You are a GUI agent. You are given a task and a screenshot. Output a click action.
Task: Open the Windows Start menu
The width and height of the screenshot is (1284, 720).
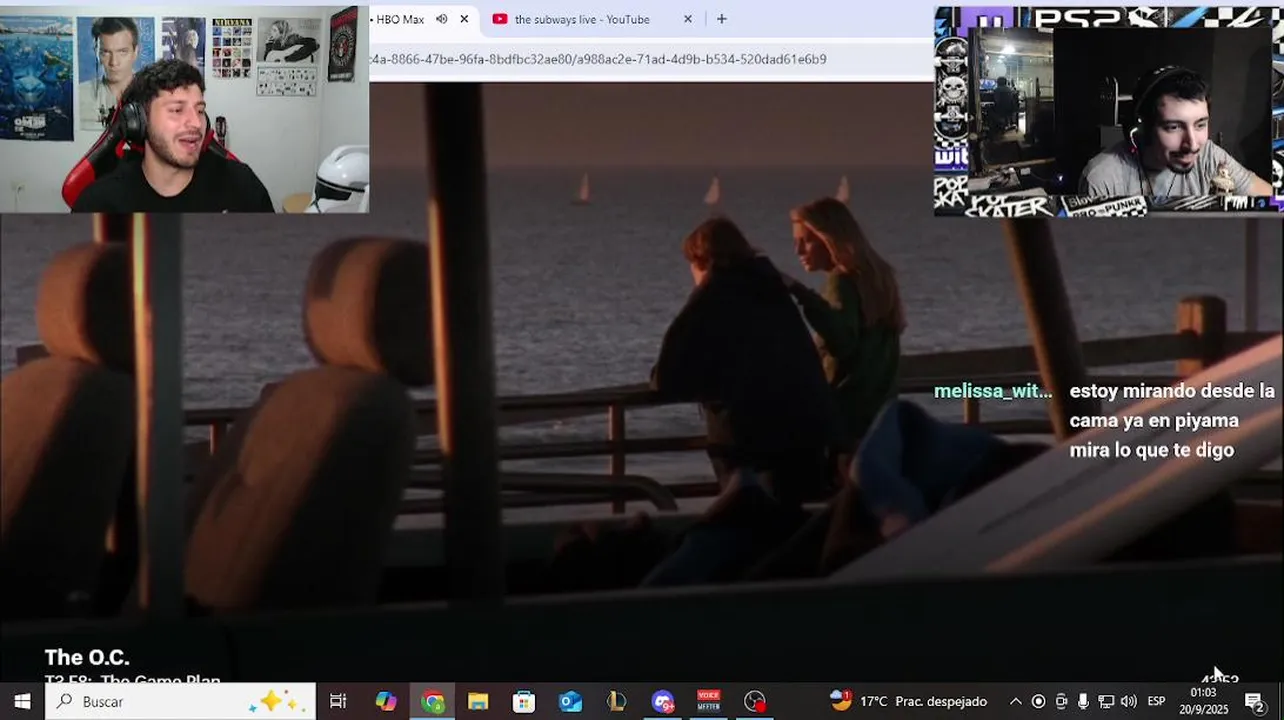click(x=22, y=702)
